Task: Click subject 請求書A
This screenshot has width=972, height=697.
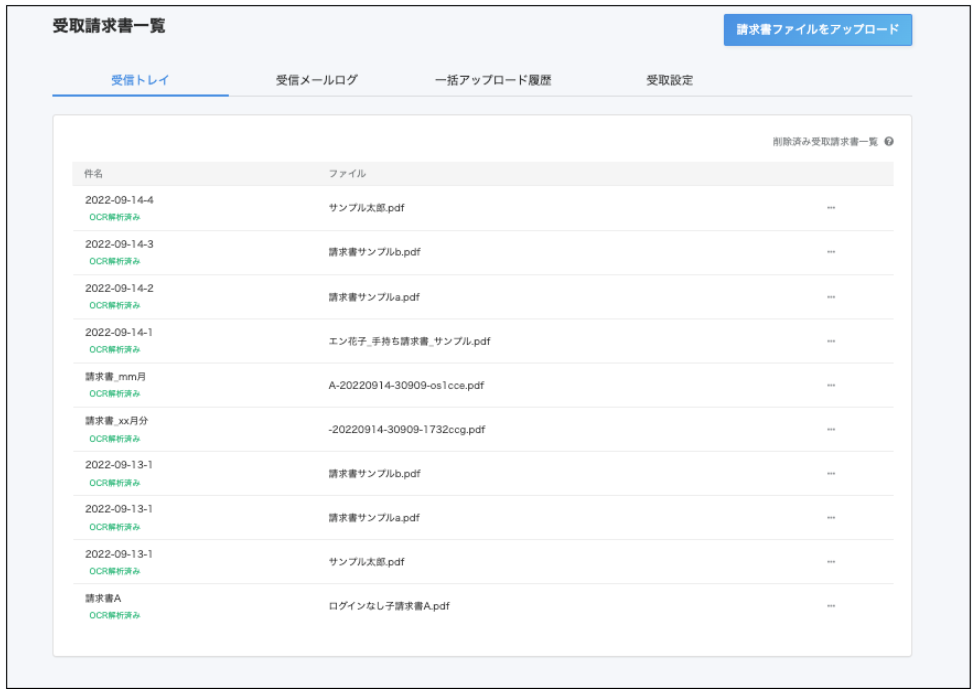Action: [103, 598]
